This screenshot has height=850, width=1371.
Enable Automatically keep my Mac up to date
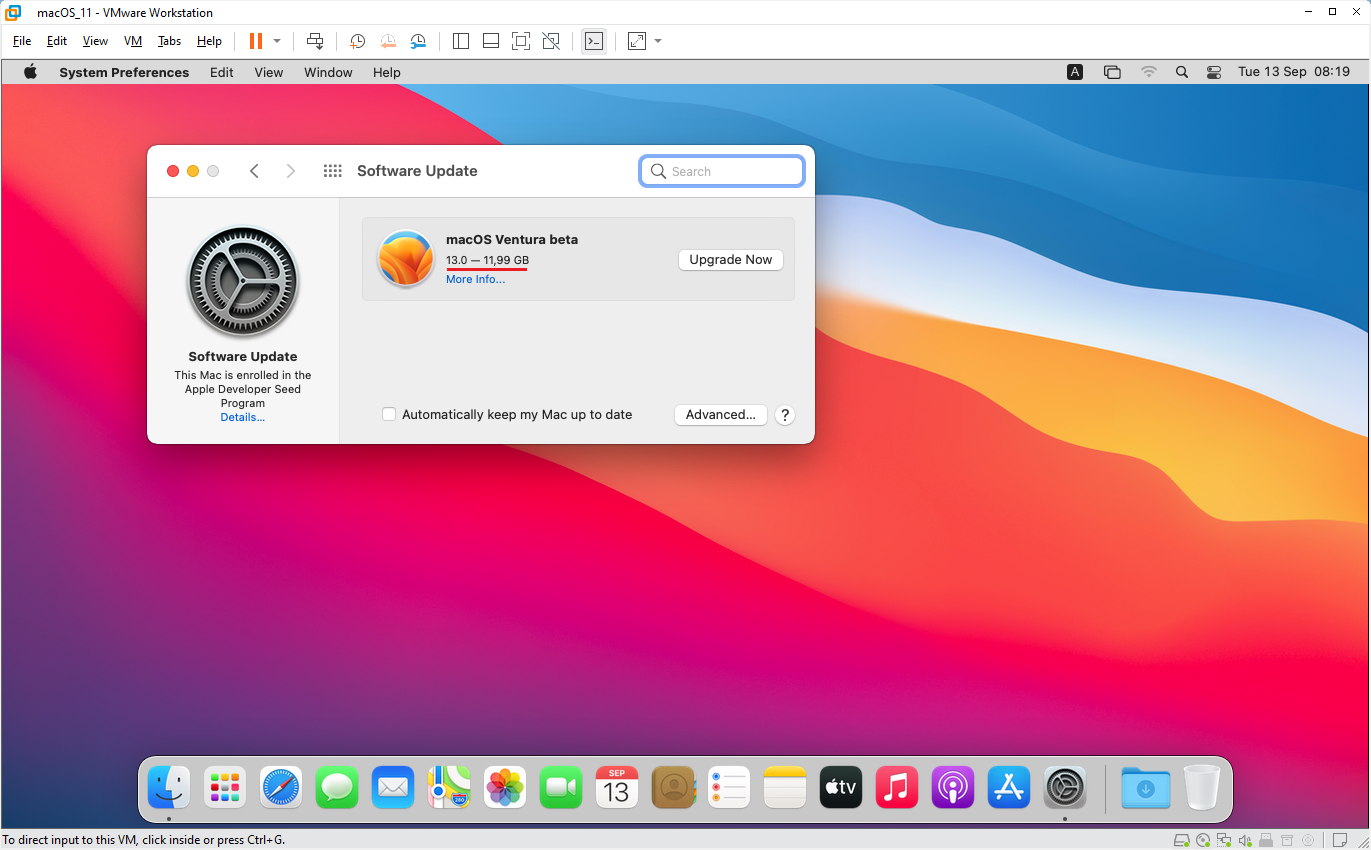coord(389,414)
